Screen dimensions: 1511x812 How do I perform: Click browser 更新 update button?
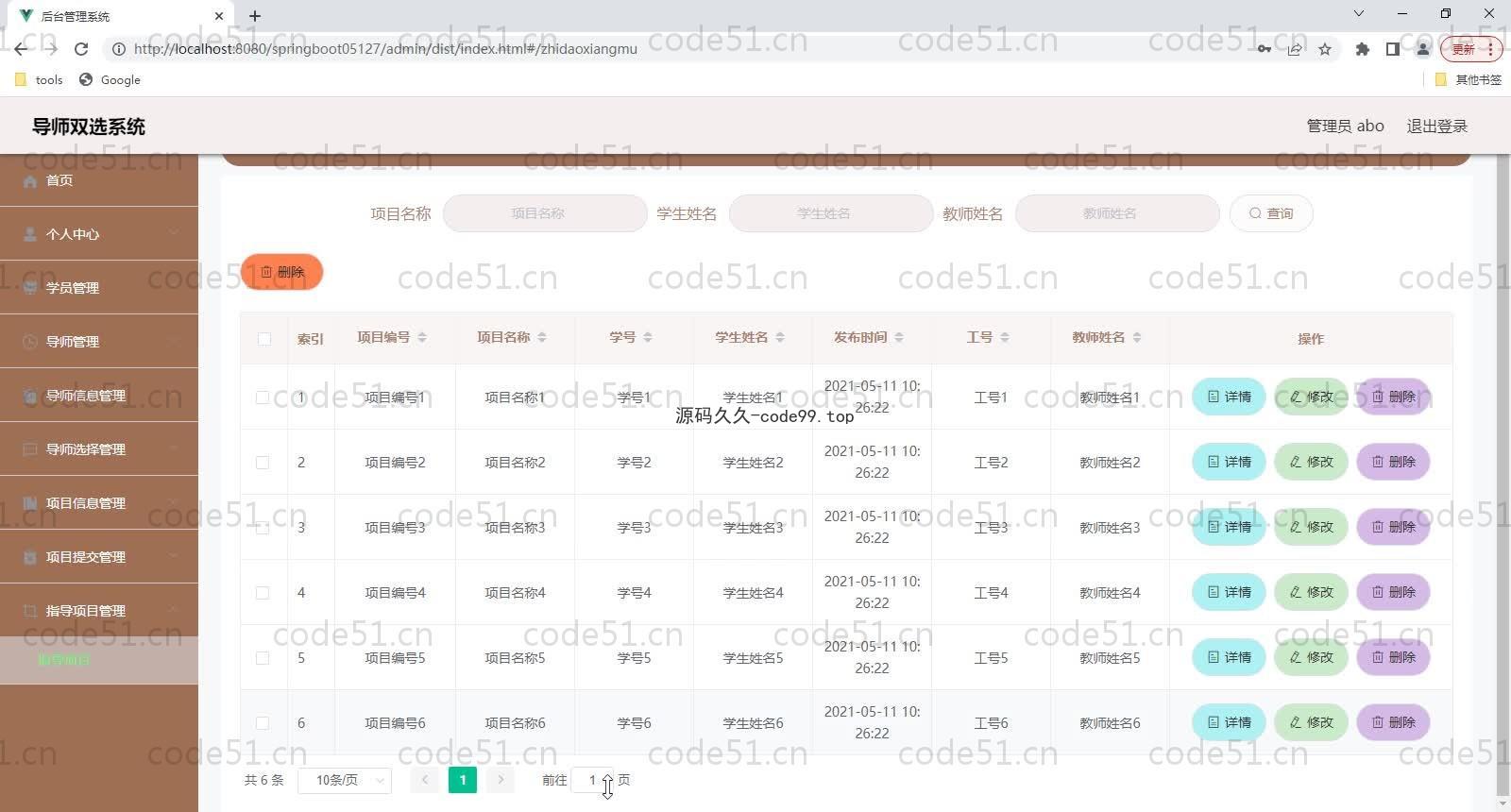(1470, 49)
